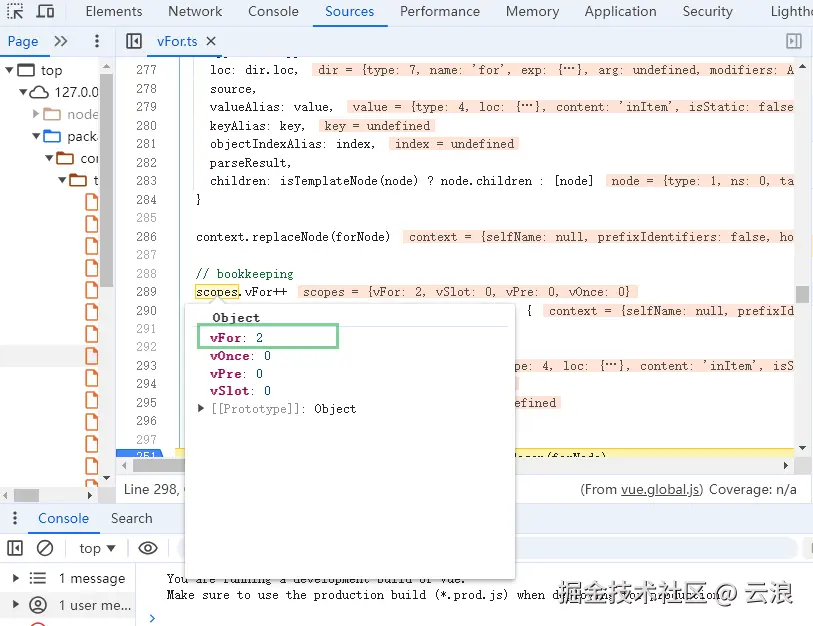The image size is (813, 626).
Task: Click the scopes variable on line 289
Action: coord(217,292)
